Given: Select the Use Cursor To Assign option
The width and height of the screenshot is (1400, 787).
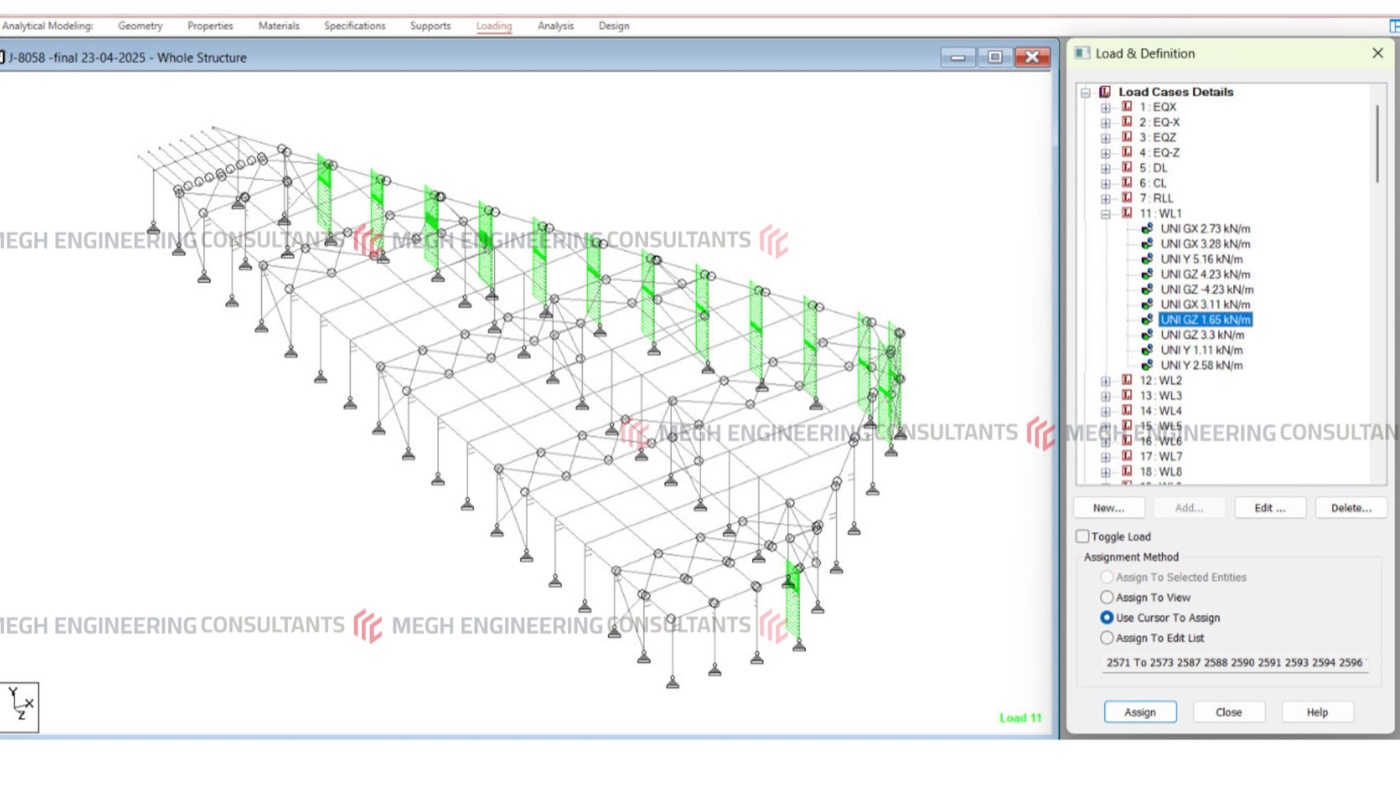Looking at the screenshot, I should pos(1106,618).
